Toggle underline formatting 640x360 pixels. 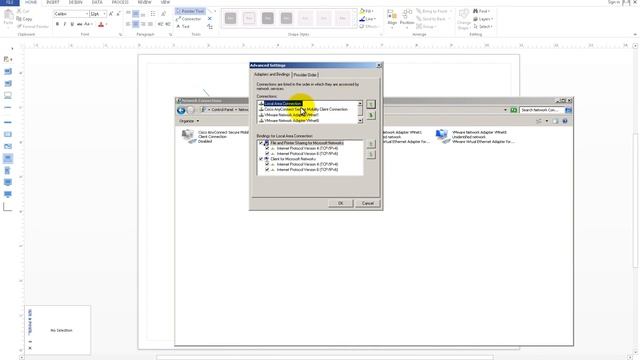click(x=72, y=24)
